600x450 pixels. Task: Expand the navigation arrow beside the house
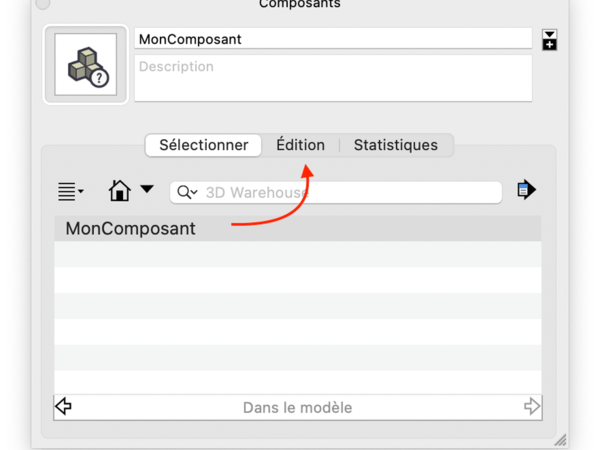point(147,189)
